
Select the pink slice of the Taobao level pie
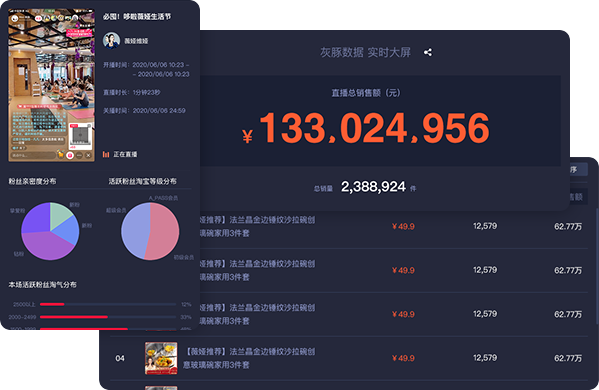(x=162, y=231)
